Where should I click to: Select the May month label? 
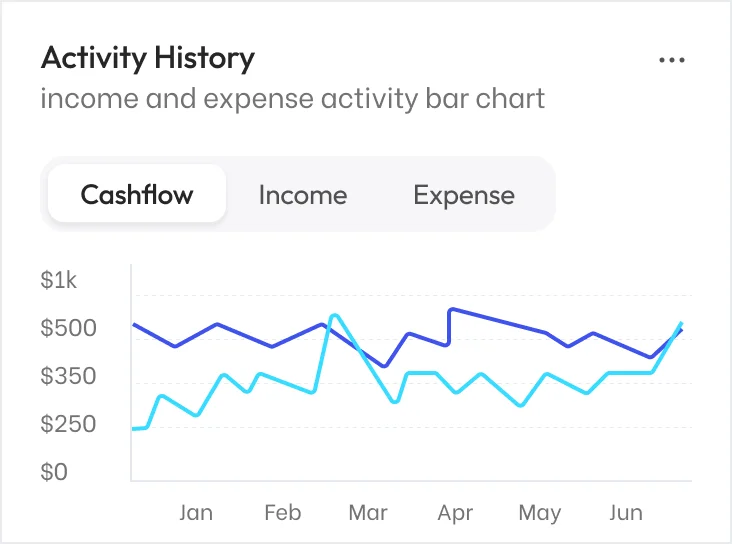pyautogui.click(x=540, y=513)
